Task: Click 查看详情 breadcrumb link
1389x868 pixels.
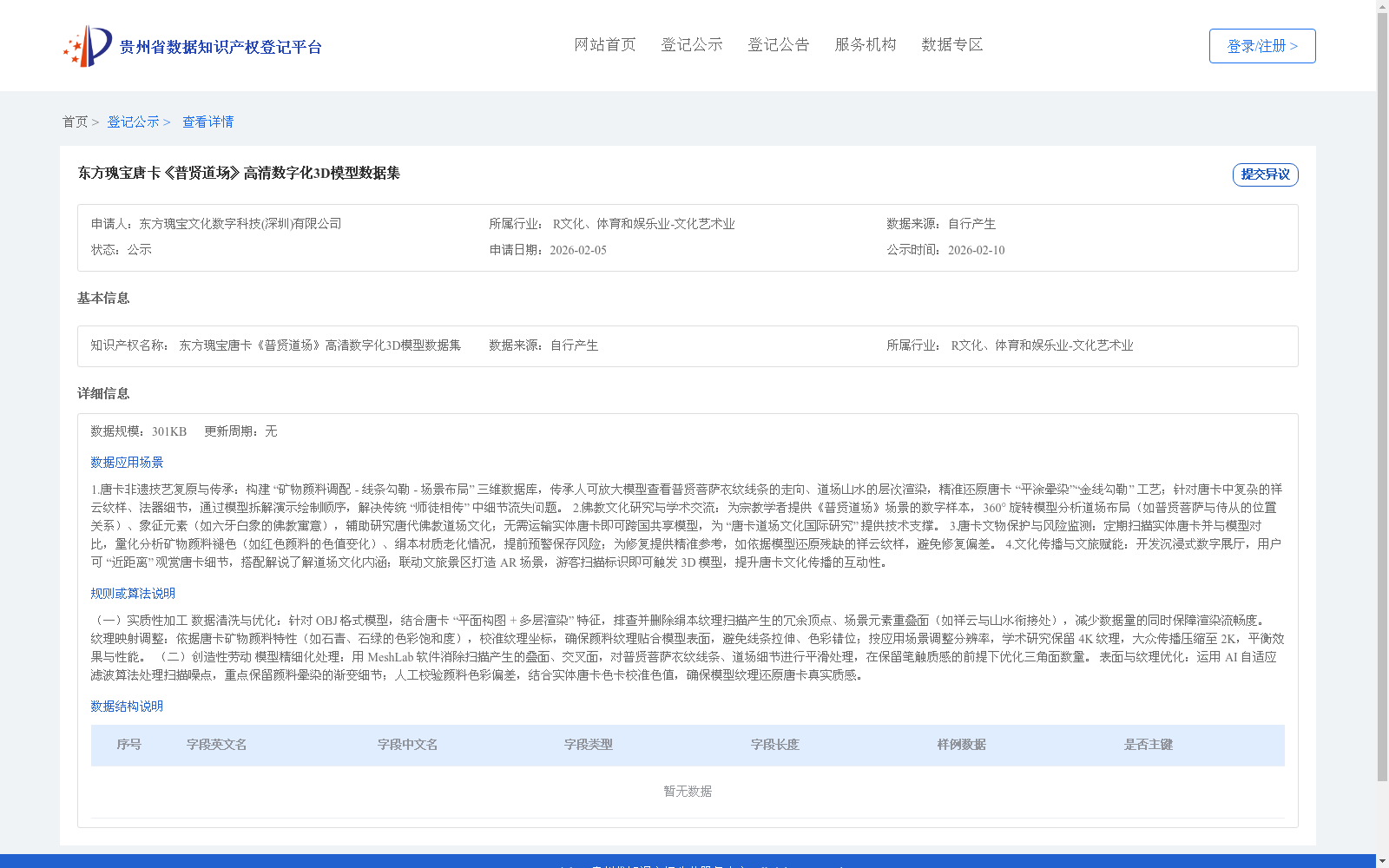Action: 207,122
